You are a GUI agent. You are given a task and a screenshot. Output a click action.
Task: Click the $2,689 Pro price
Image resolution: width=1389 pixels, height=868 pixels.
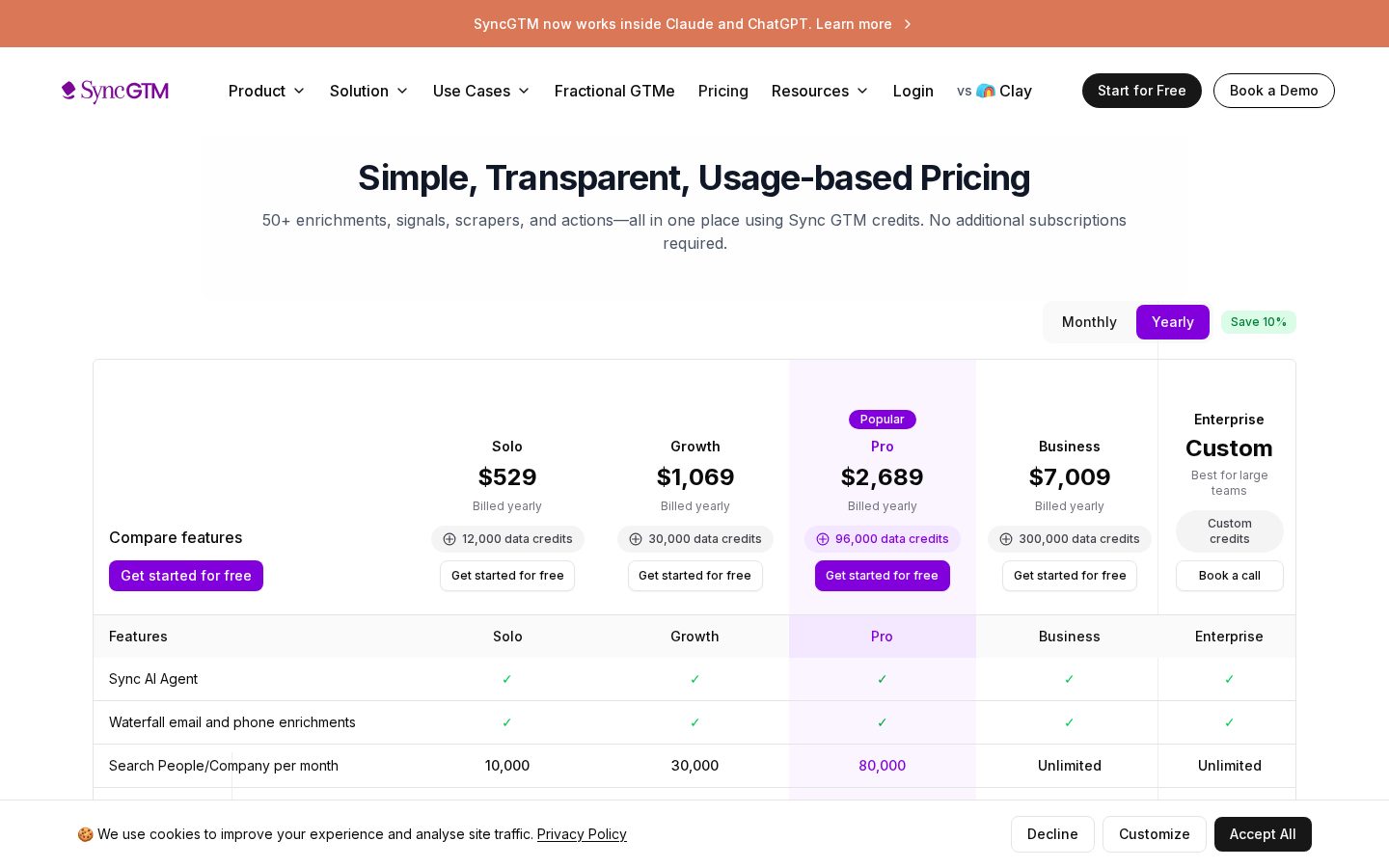(883, 477)
